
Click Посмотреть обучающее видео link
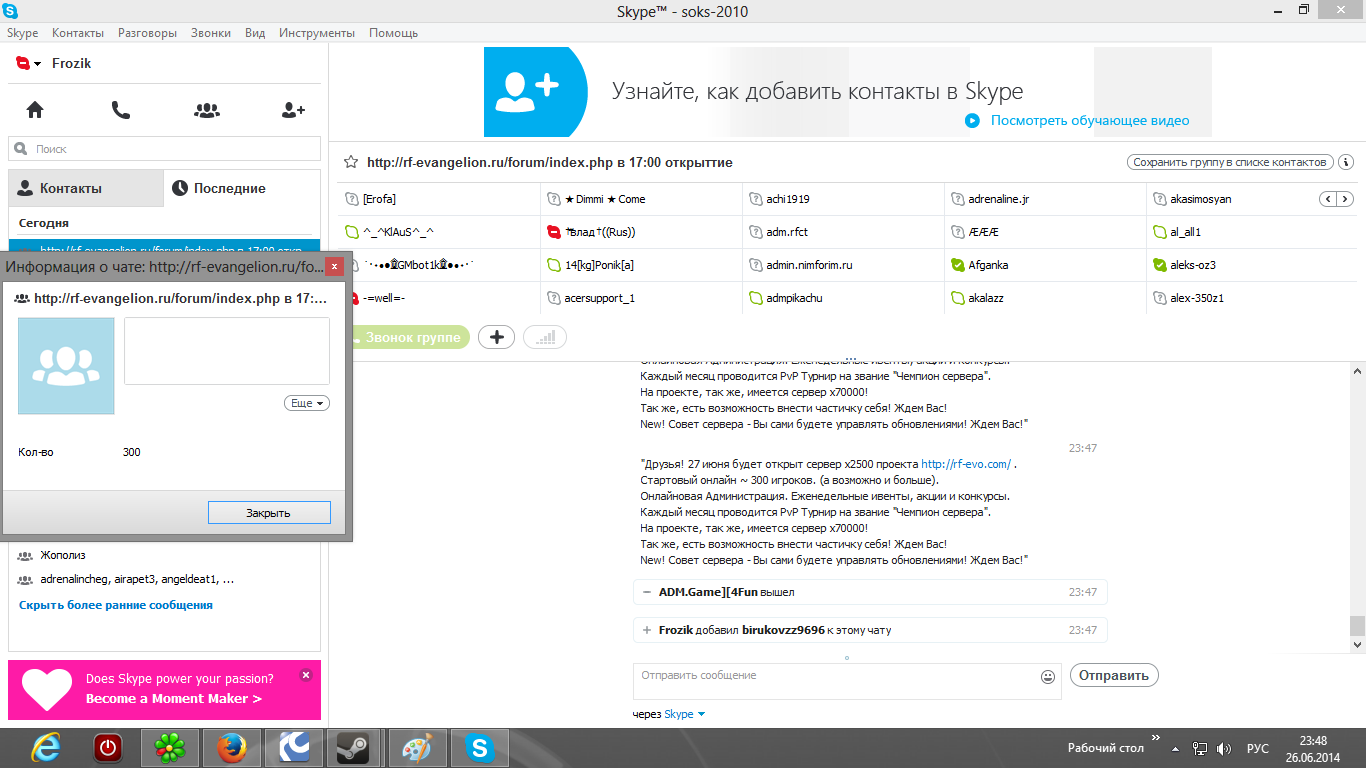(x=1090, y=121)
